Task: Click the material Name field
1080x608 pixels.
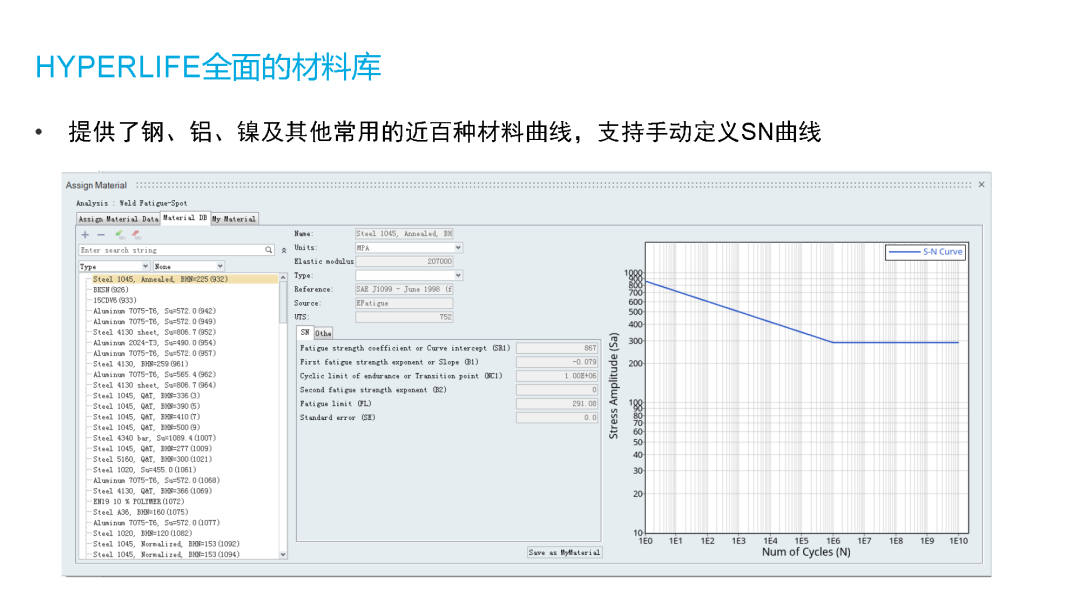Action: (x=404, y=234)
